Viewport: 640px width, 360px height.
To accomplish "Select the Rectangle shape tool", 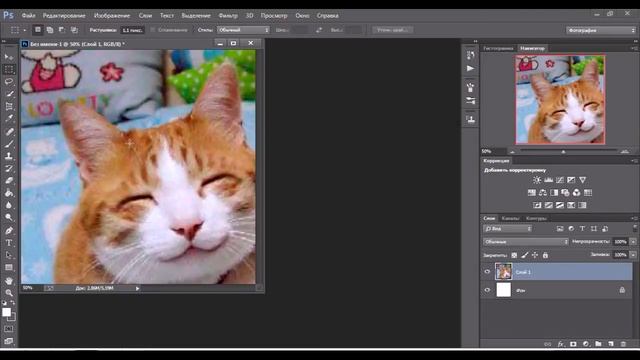I will pyautogui.click(x=9, y=268).
